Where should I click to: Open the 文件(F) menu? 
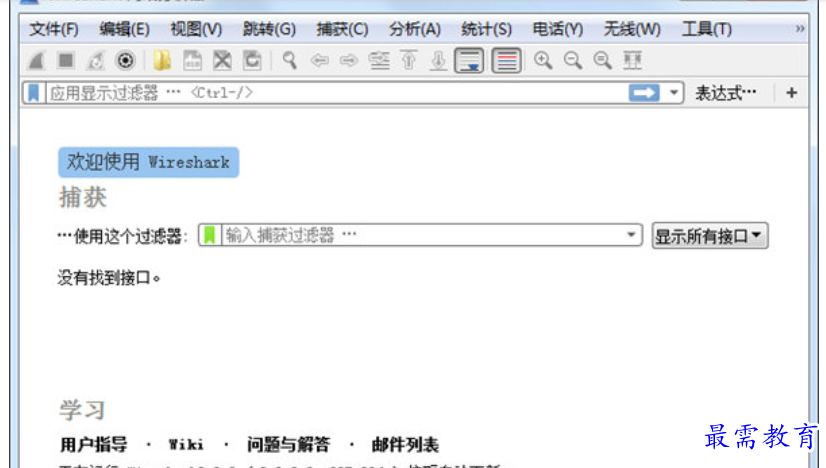tap(54, 29)
